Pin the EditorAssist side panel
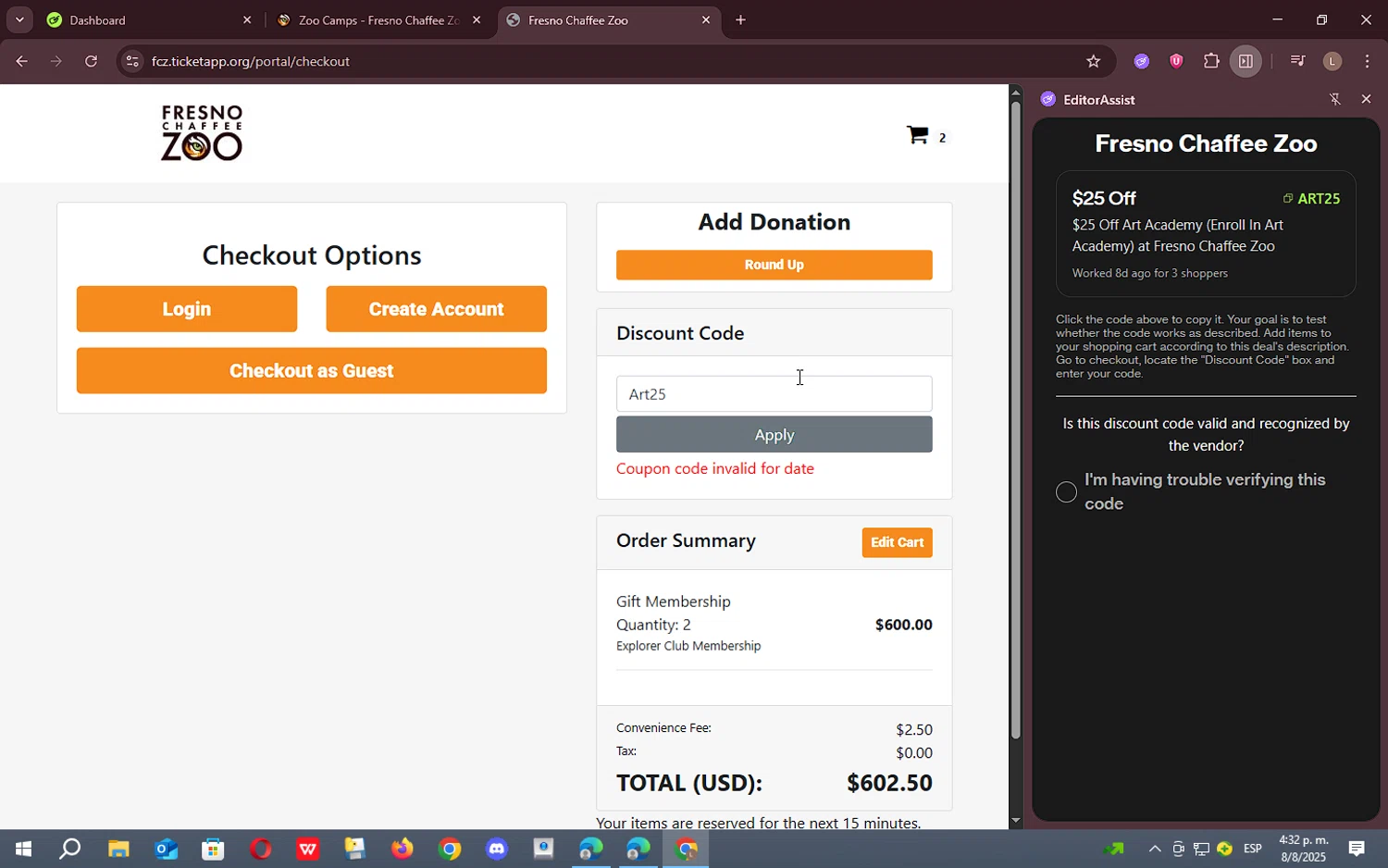Image resolution: width=1388 pixels, height=868 pixels. point(1334,99)
